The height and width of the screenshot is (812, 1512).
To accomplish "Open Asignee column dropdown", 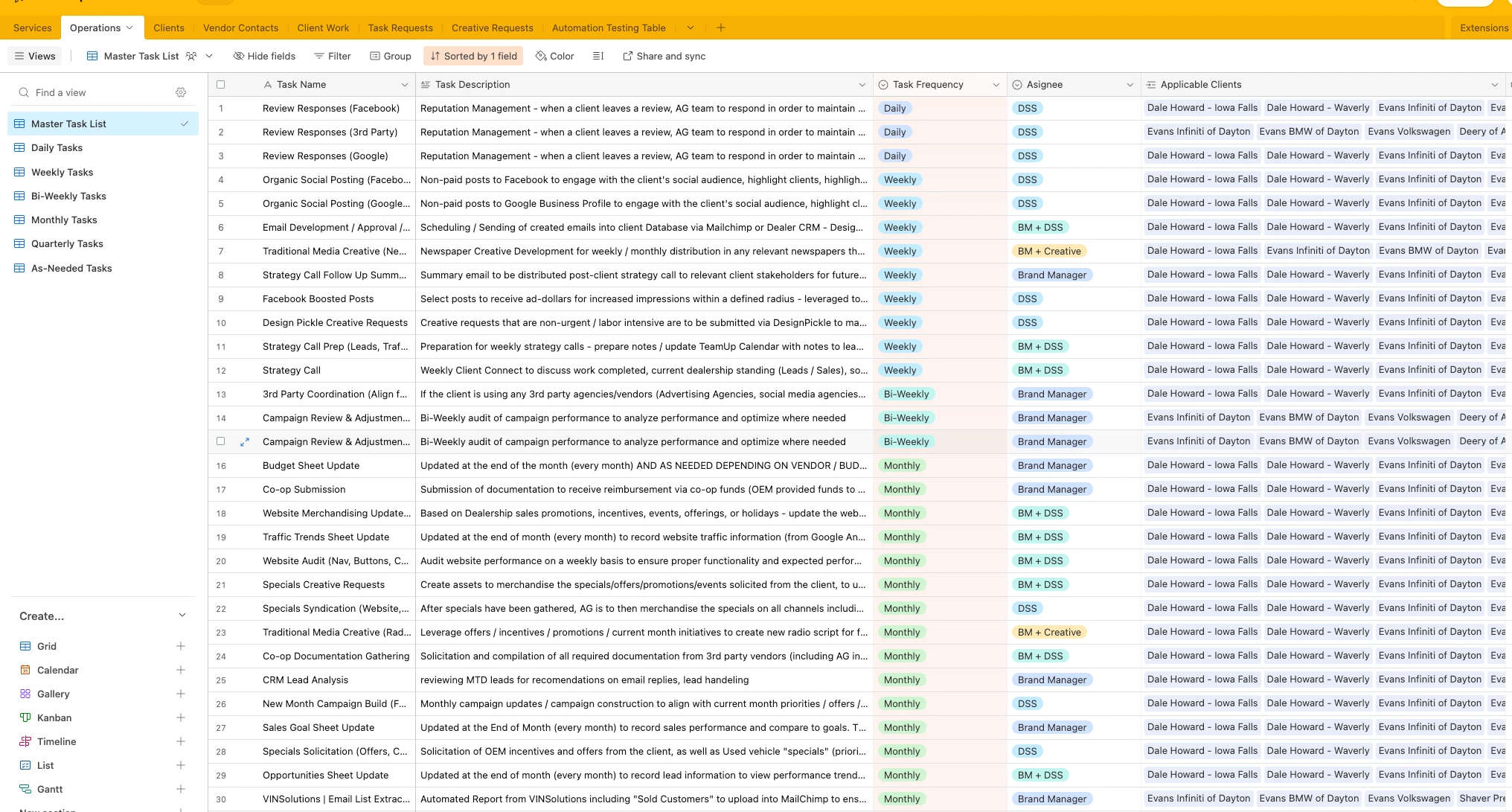I will (1130, 85).
